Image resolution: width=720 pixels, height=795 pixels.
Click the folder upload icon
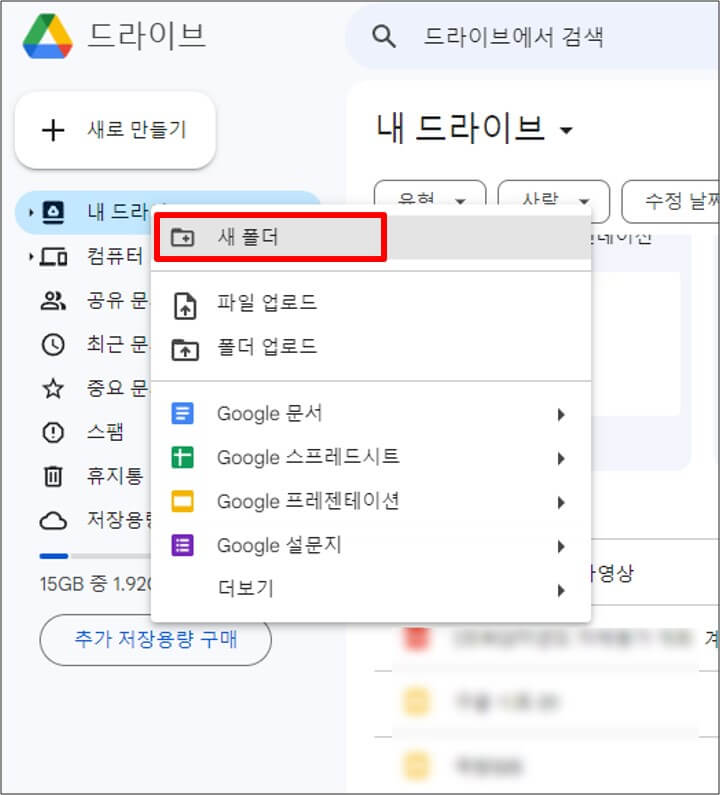click(x=185, y=350)
